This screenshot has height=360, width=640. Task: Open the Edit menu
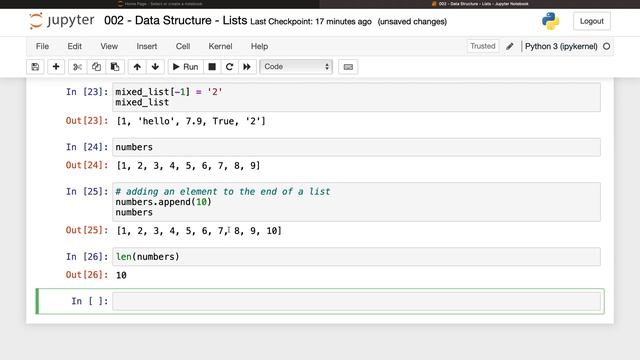tap(75, 46)
